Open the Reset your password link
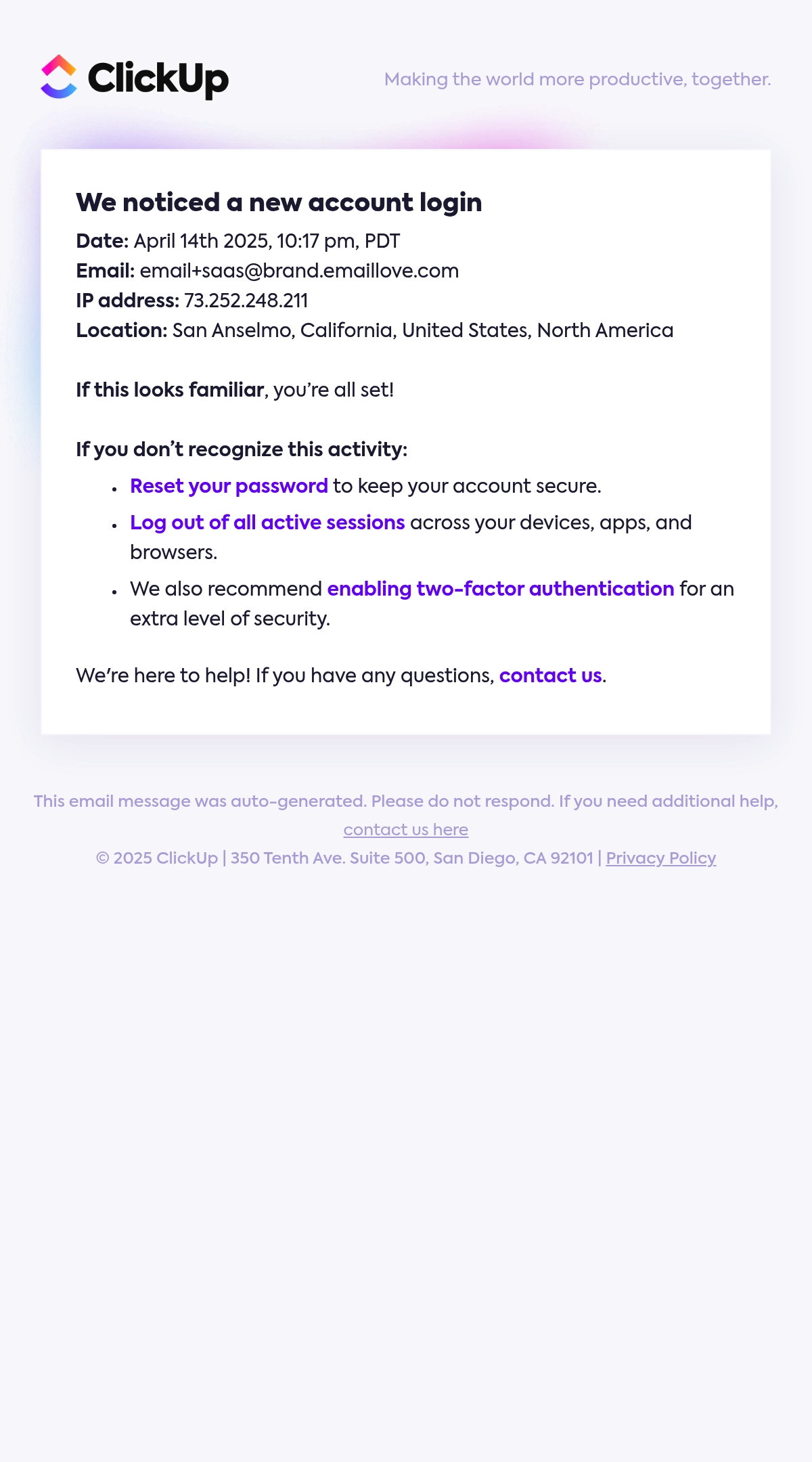 229,486
